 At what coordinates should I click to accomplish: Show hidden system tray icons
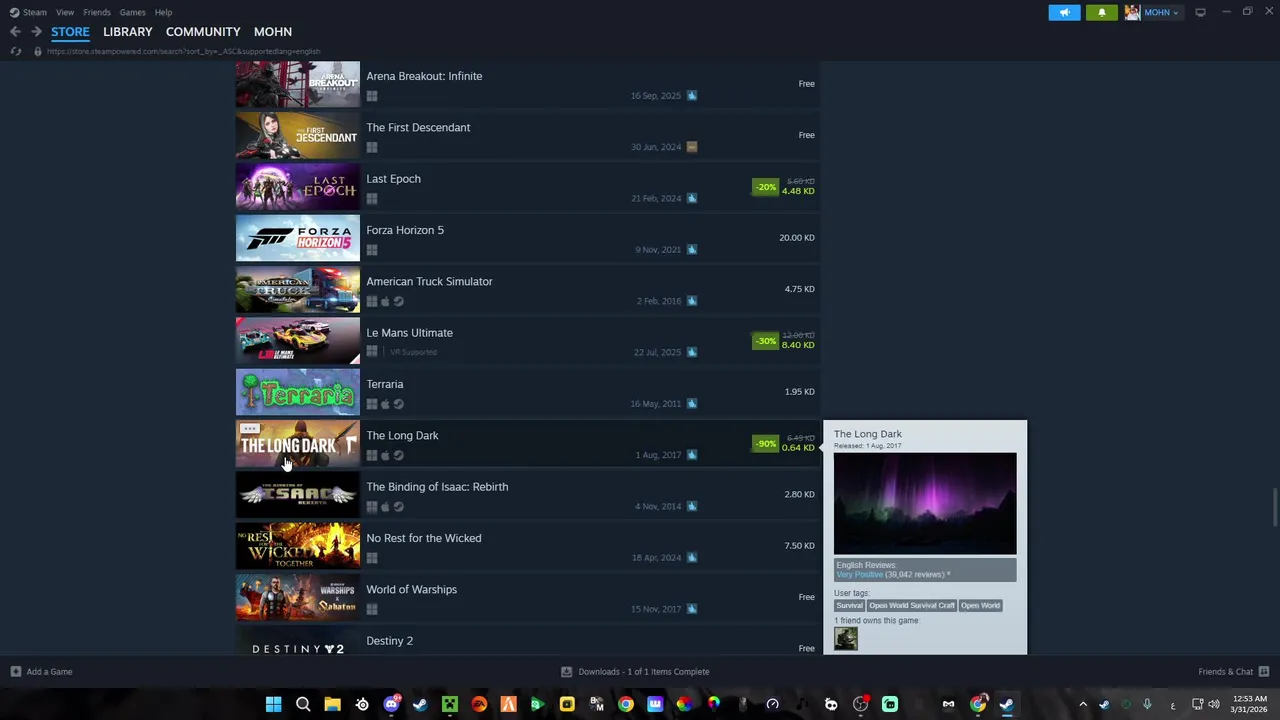[1083, 705]
